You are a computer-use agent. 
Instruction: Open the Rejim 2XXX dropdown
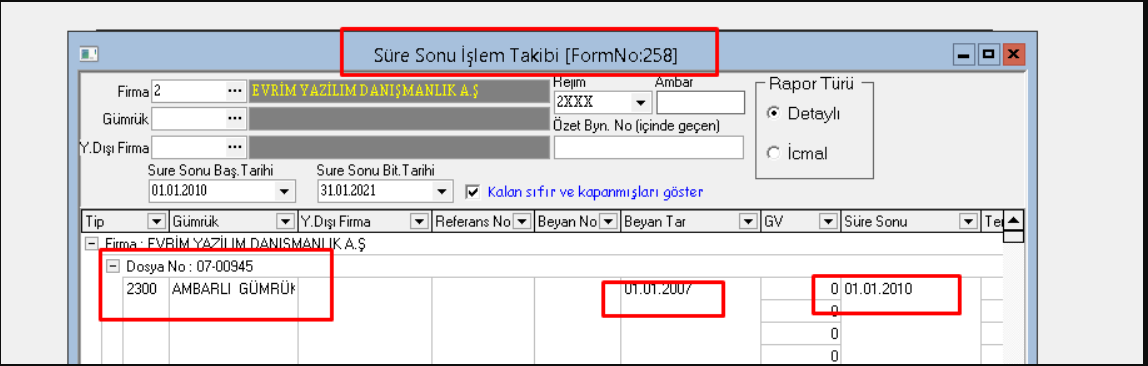[641, 102]
